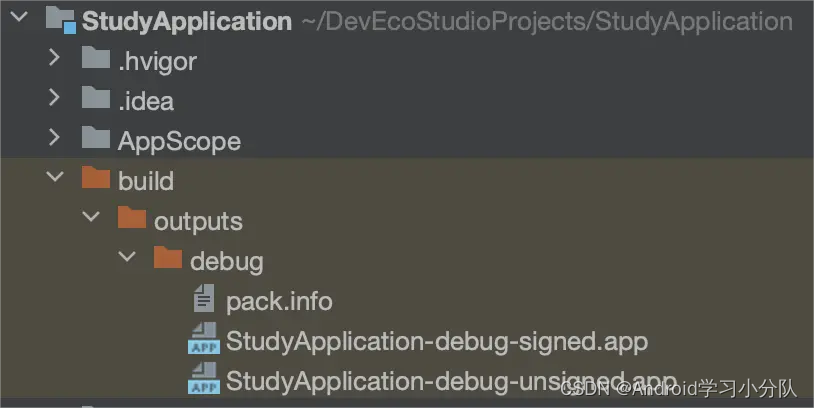Collapse the build folder arrow

click(55, 180)
